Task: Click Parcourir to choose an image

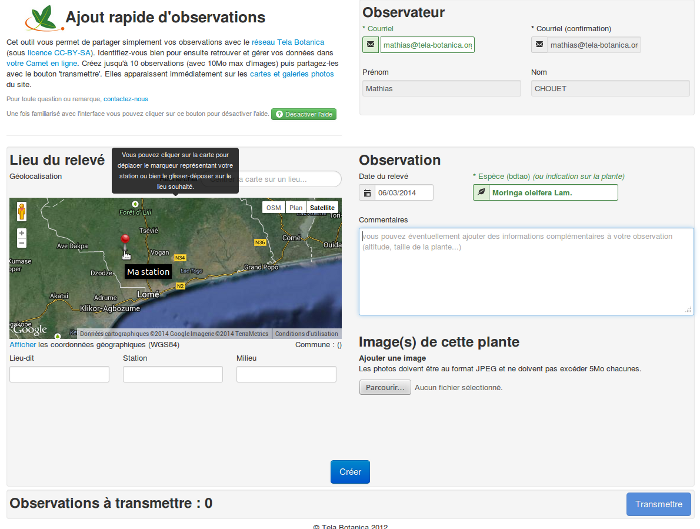Action: tap(385, 387)
